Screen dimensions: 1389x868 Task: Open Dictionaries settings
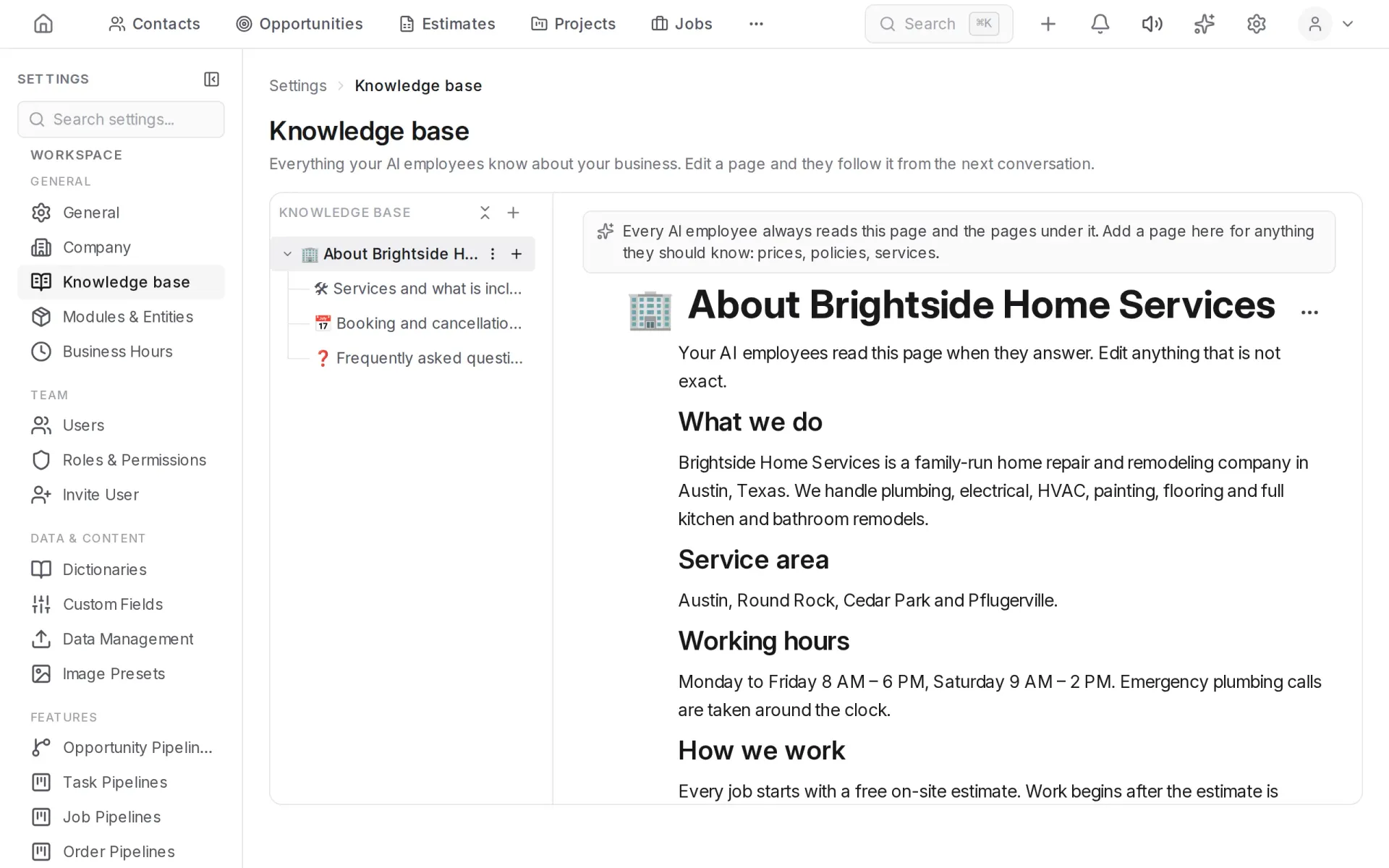[x=121, y=569]
